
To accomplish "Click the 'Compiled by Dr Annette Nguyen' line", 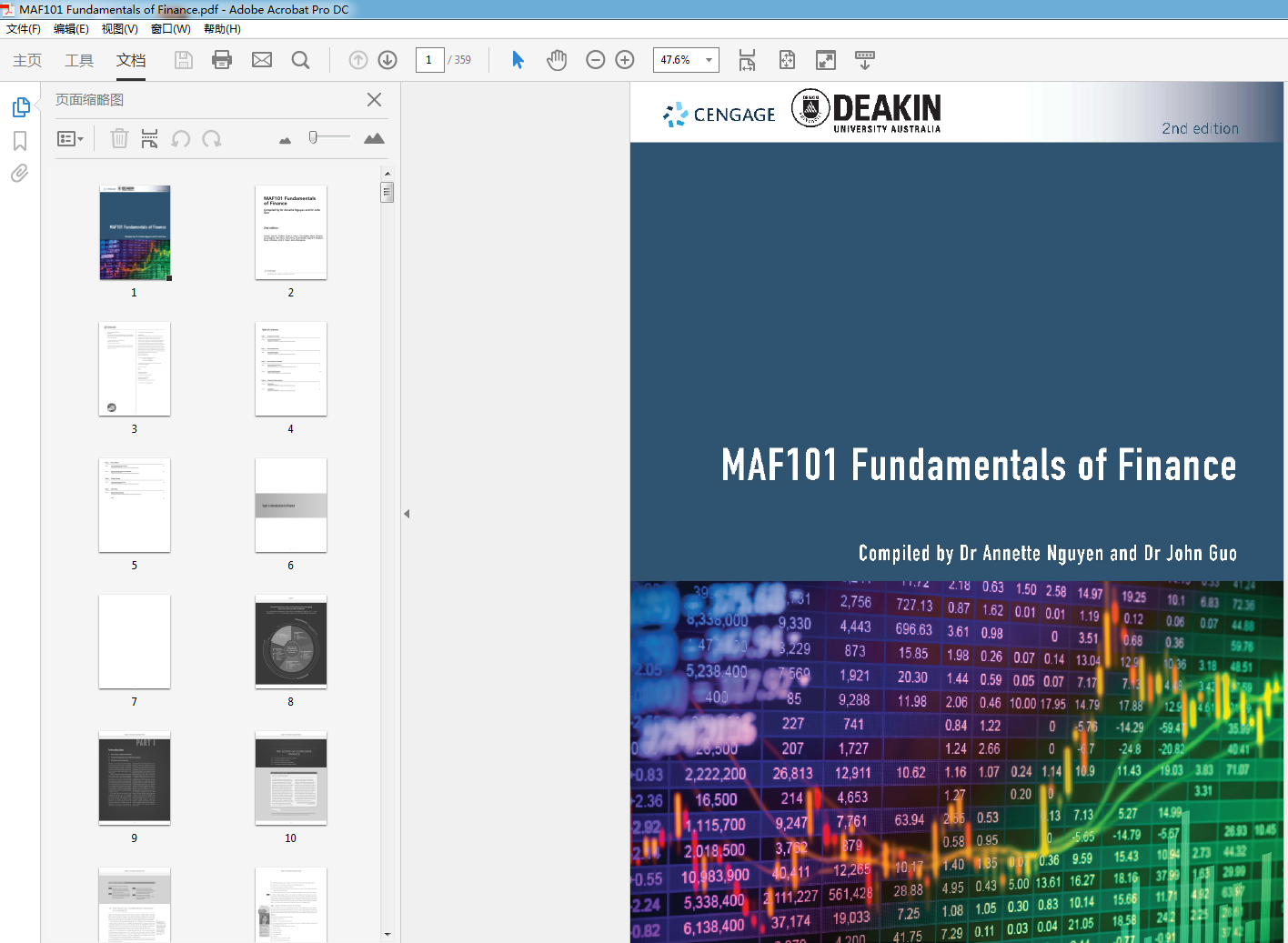I will (x=1048, y=553).
